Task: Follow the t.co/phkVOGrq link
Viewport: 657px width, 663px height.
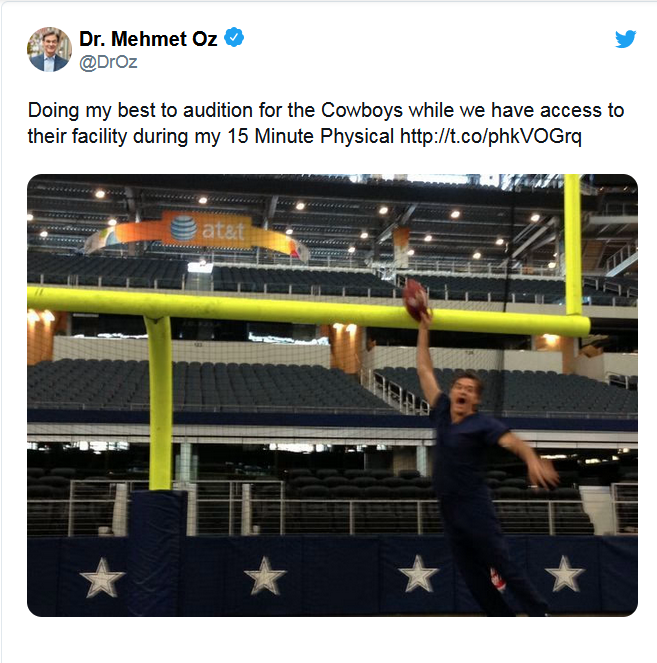Action: 490,136
